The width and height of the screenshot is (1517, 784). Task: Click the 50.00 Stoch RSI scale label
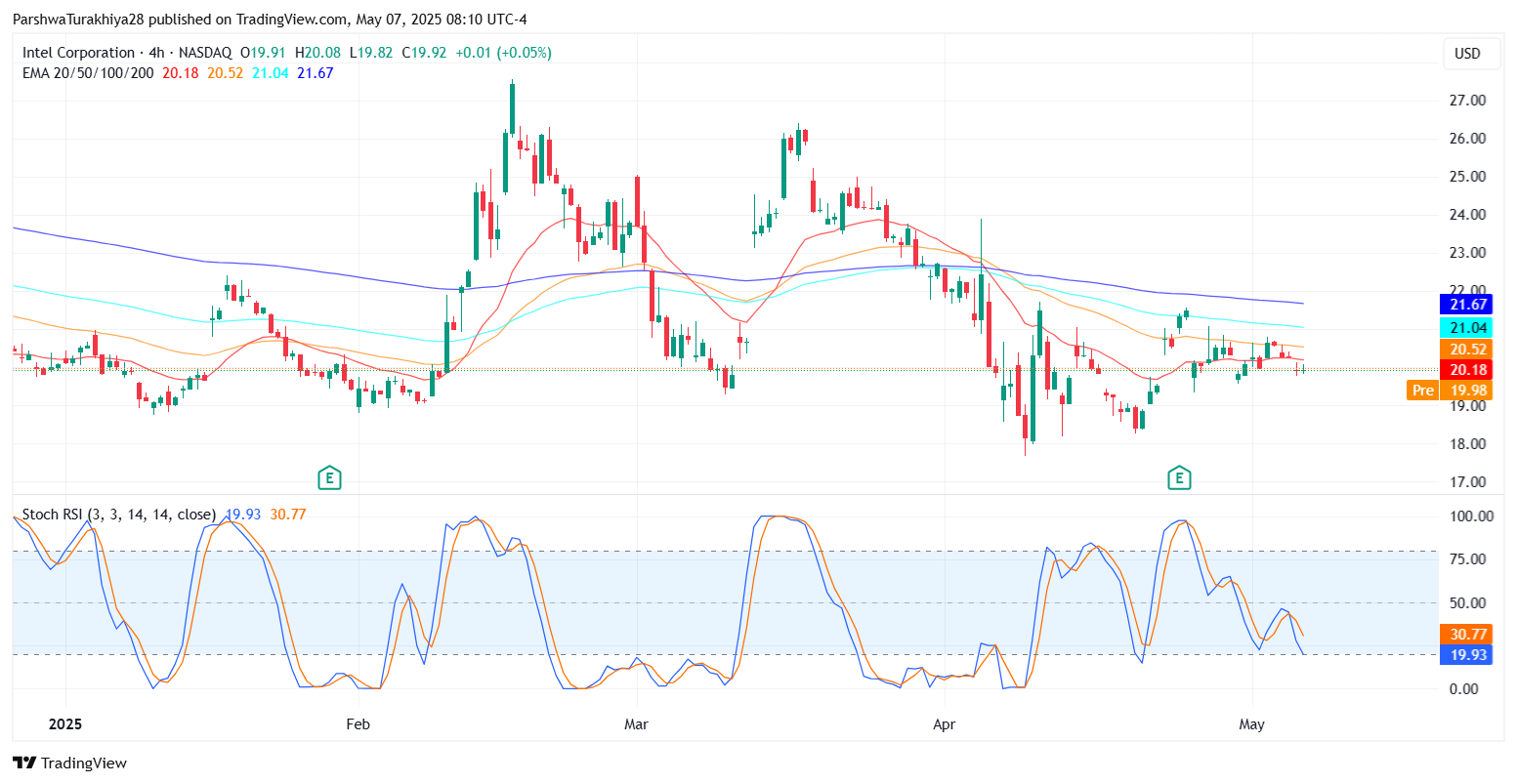tap(1470, 603)
